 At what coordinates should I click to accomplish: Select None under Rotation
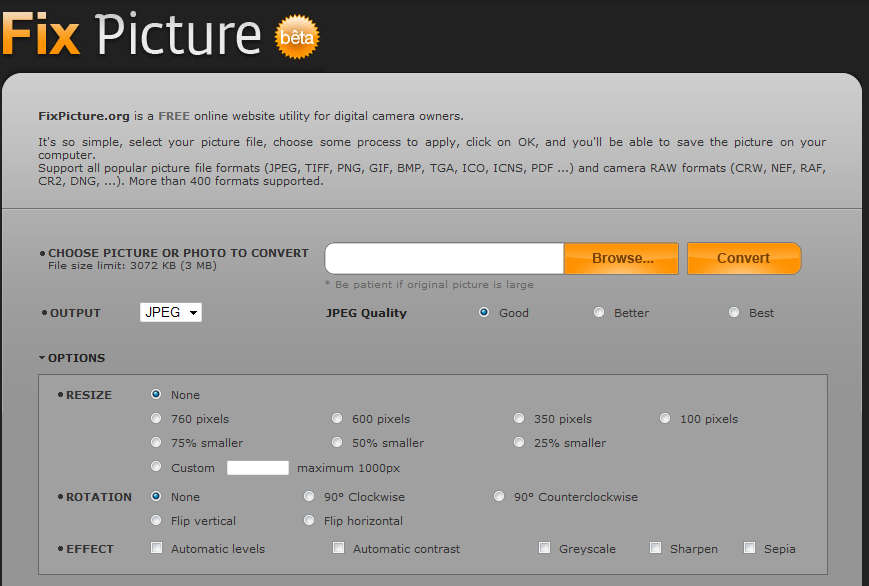pyautogui.click(x=156, y=496)
